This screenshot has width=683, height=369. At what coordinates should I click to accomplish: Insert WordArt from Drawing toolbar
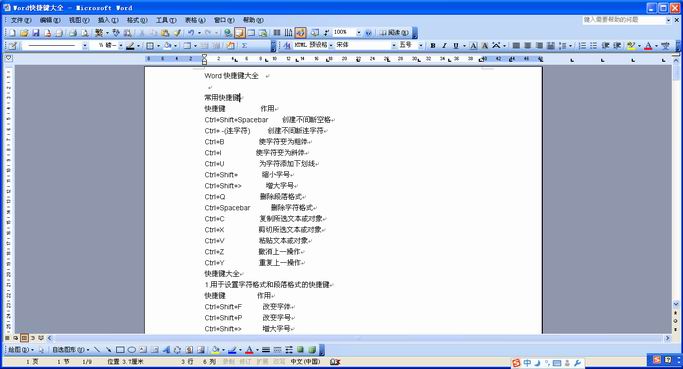click(166, 350)
